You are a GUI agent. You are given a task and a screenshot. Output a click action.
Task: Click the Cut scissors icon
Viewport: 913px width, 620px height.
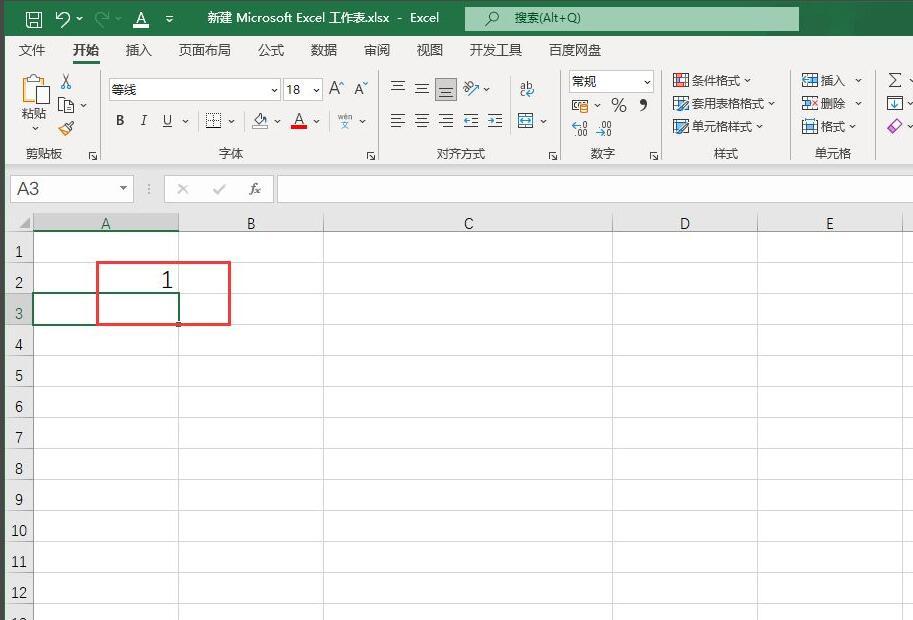tap(66, 82)
